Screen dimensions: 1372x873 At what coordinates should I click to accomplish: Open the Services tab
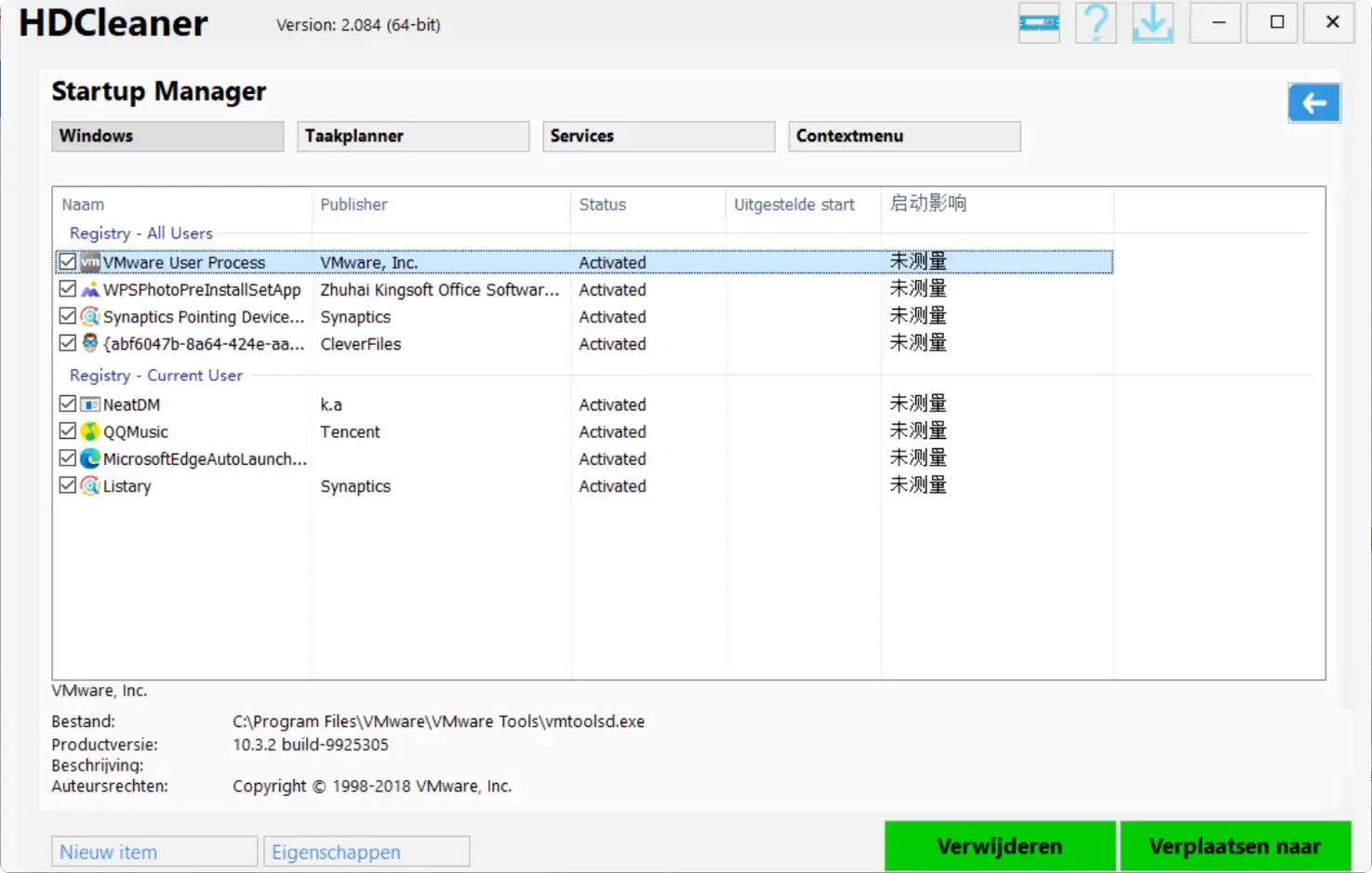click(659, 137)
